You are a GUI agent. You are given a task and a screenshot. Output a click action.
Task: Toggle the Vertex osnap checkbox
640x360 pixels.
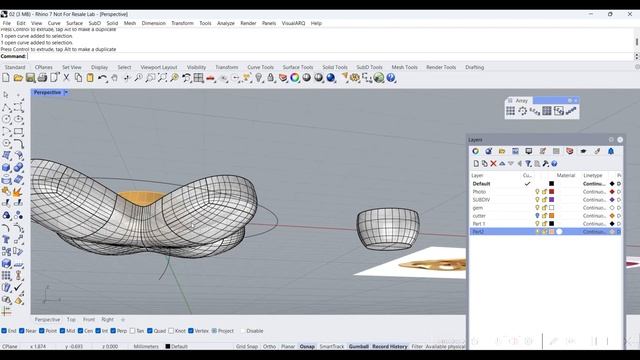[x=191, y=331]
